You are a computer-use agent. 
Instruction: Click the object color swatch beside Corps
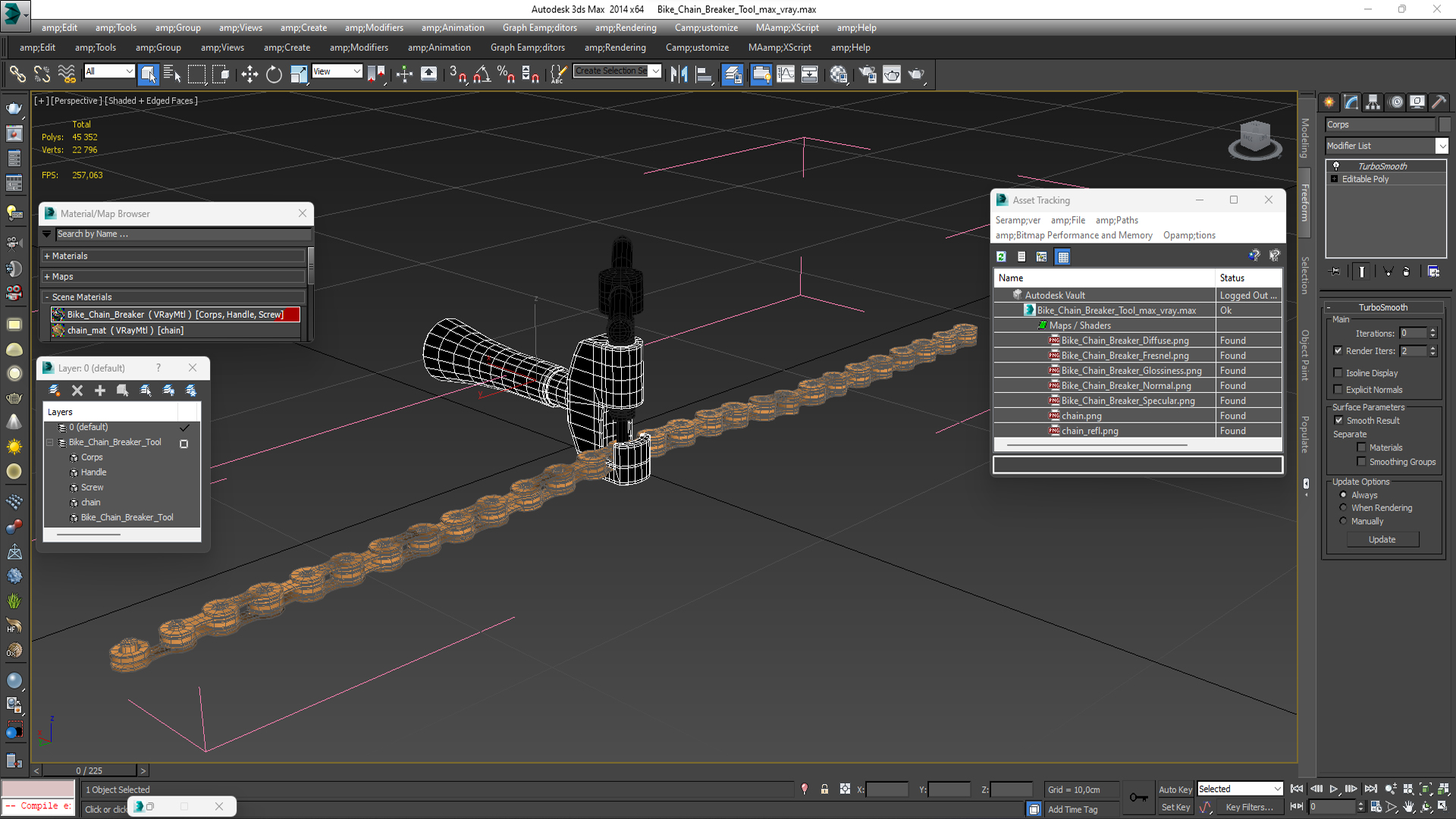(x=1444, y=124)
